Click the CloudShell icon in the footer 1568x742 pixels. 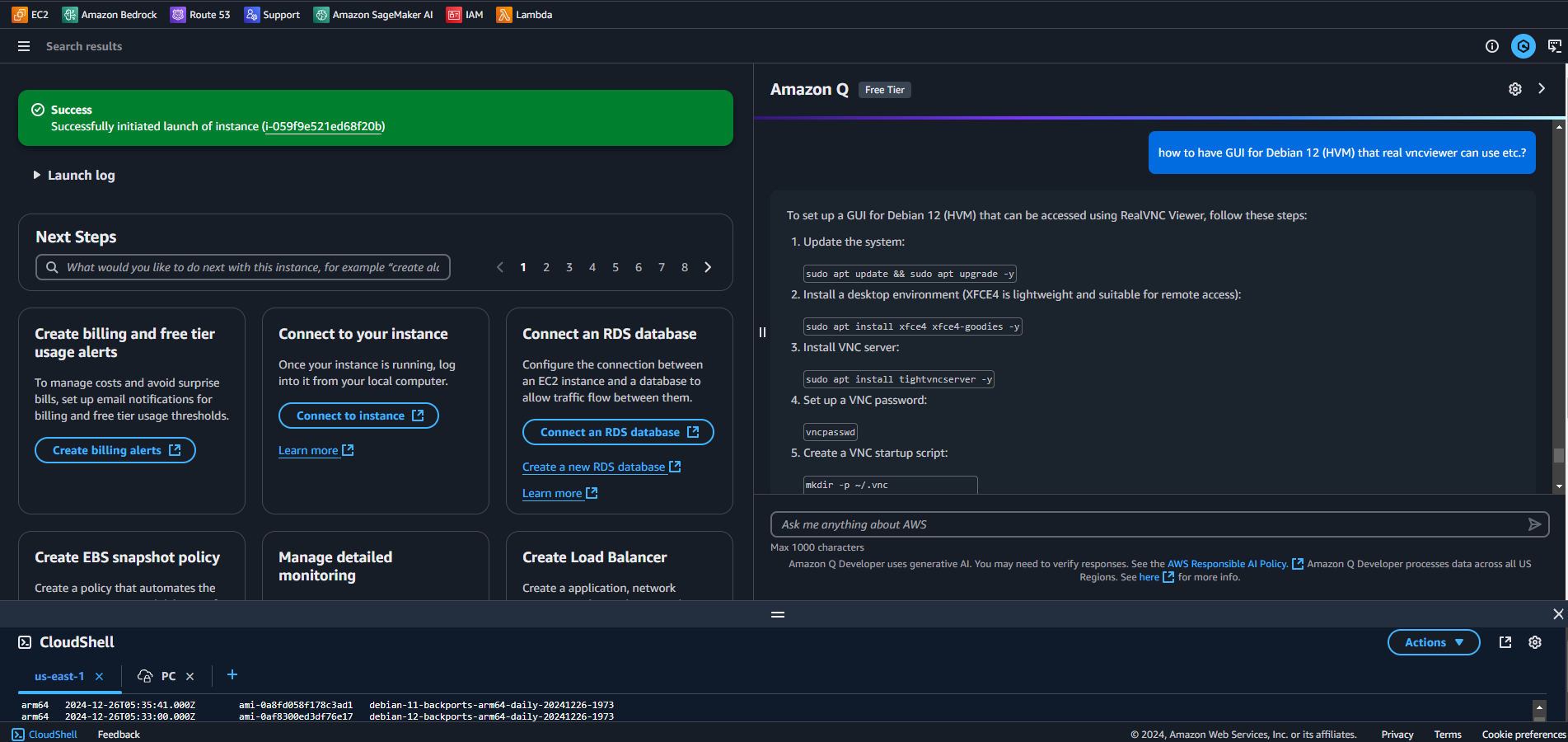point(18,735)
